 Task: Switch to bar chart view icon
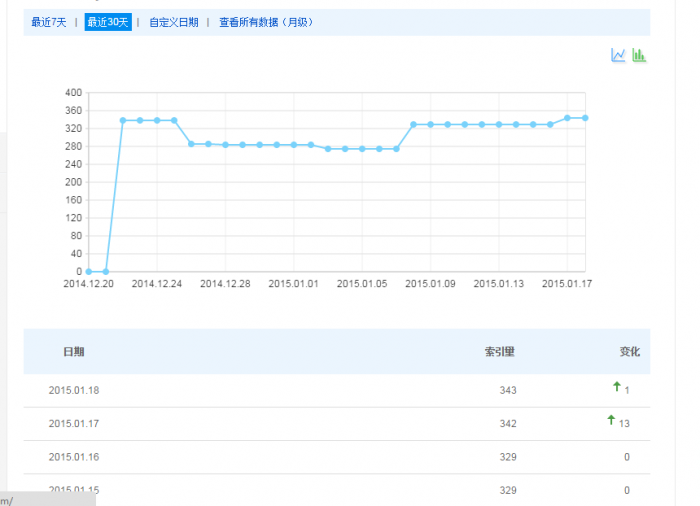point(639,56)
